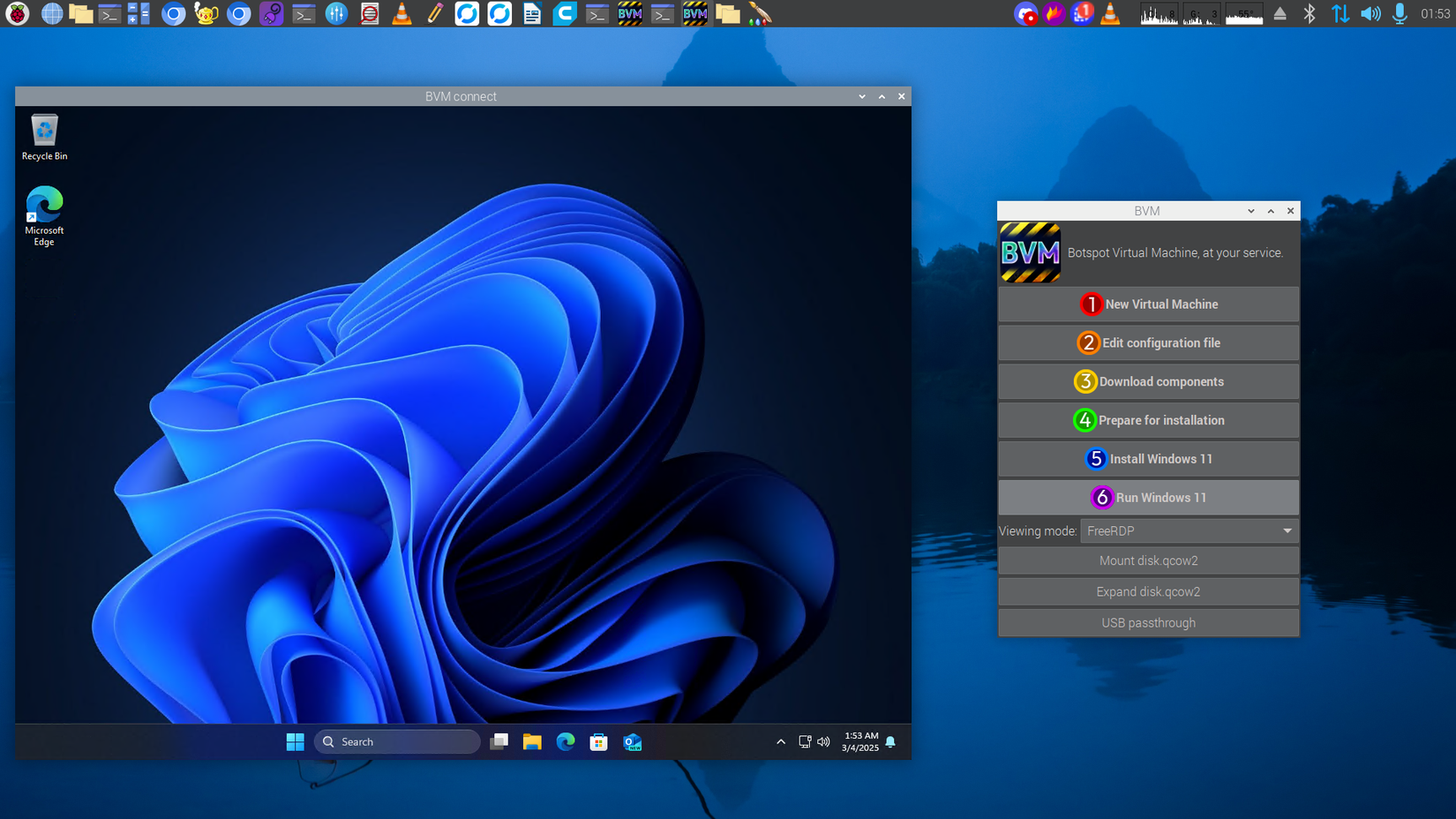1456x819 pixels.
Task: Select Edit configuration file
Action: tap(1148, 342)
